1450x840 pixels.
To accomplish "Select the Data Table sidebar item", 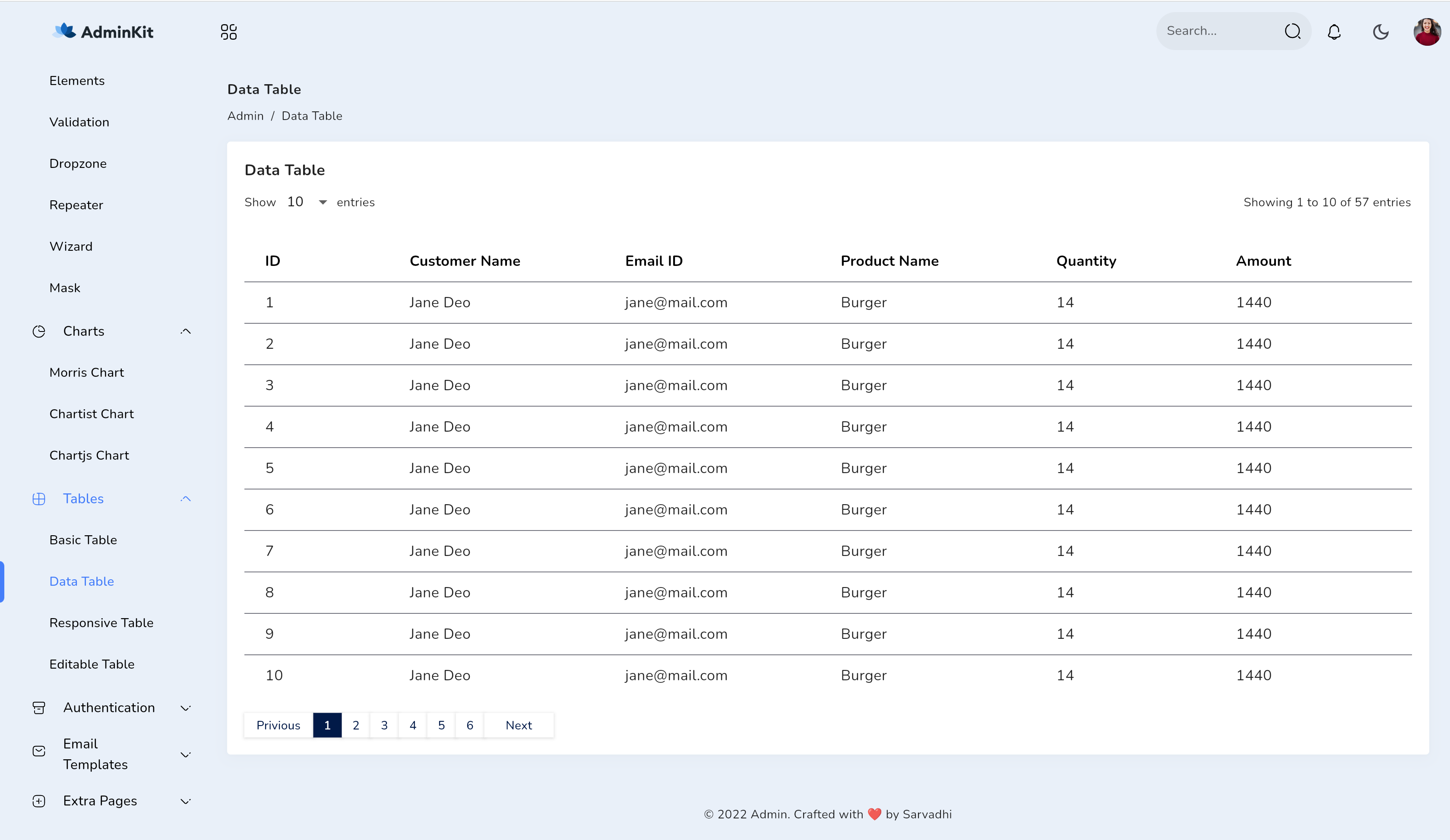I will coord(82,581).
